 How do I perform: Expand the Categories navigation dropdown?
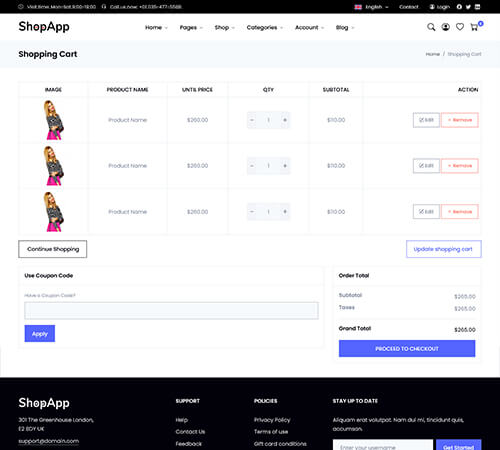tap(265, 27)
